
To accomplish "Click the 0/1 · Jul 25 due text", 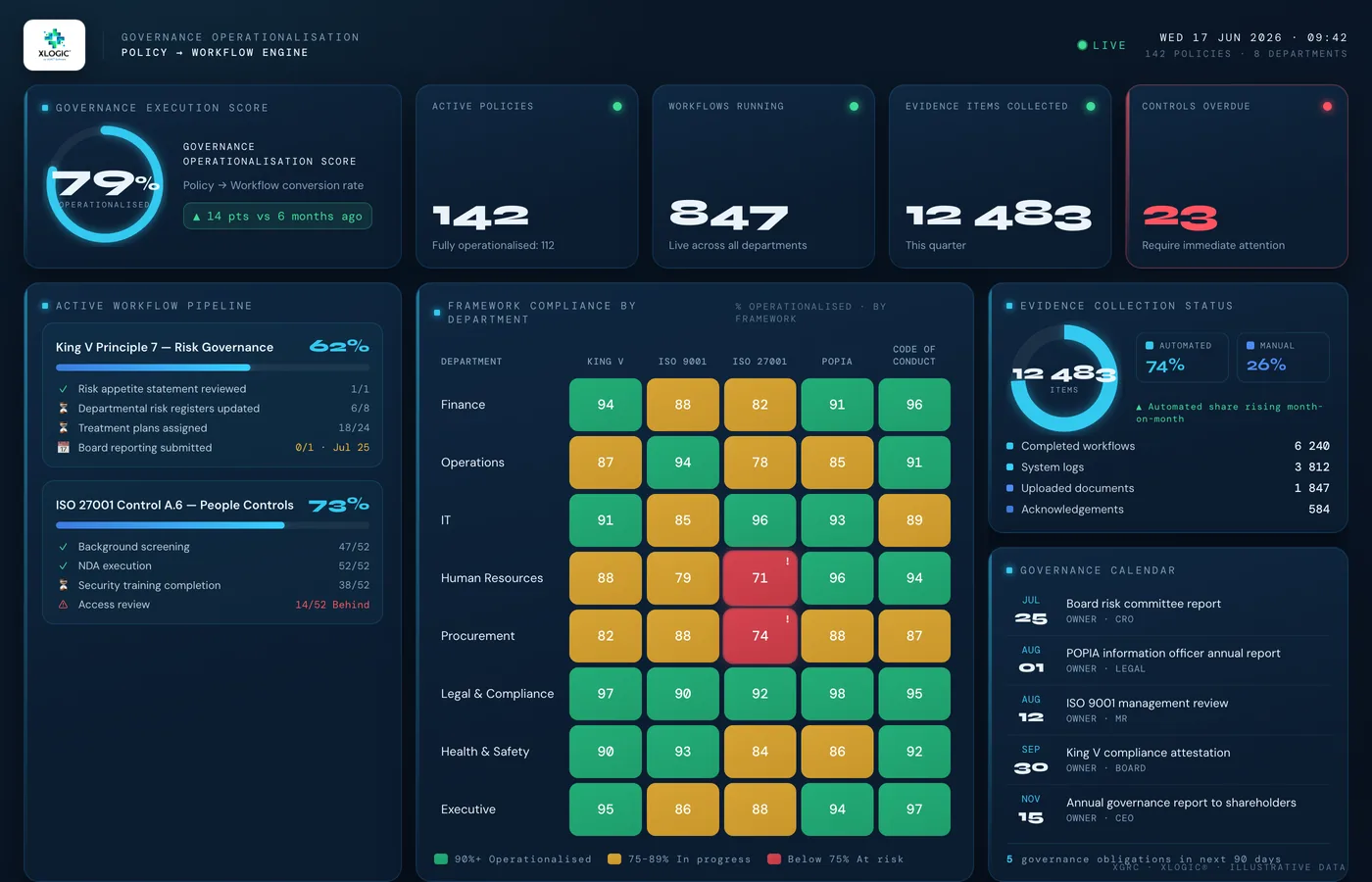I will pyautogui.click(x=332, y=448).
